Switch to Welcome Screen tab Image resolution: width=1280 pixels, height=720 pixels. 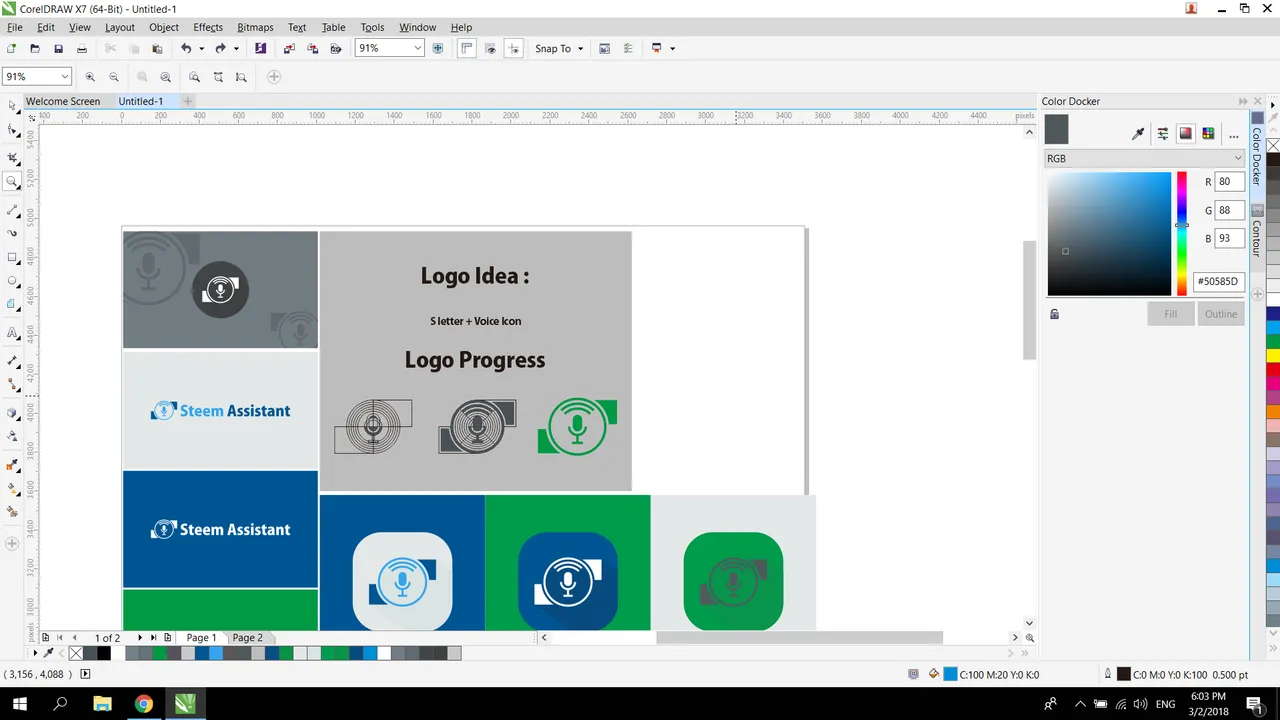(63, 101)
